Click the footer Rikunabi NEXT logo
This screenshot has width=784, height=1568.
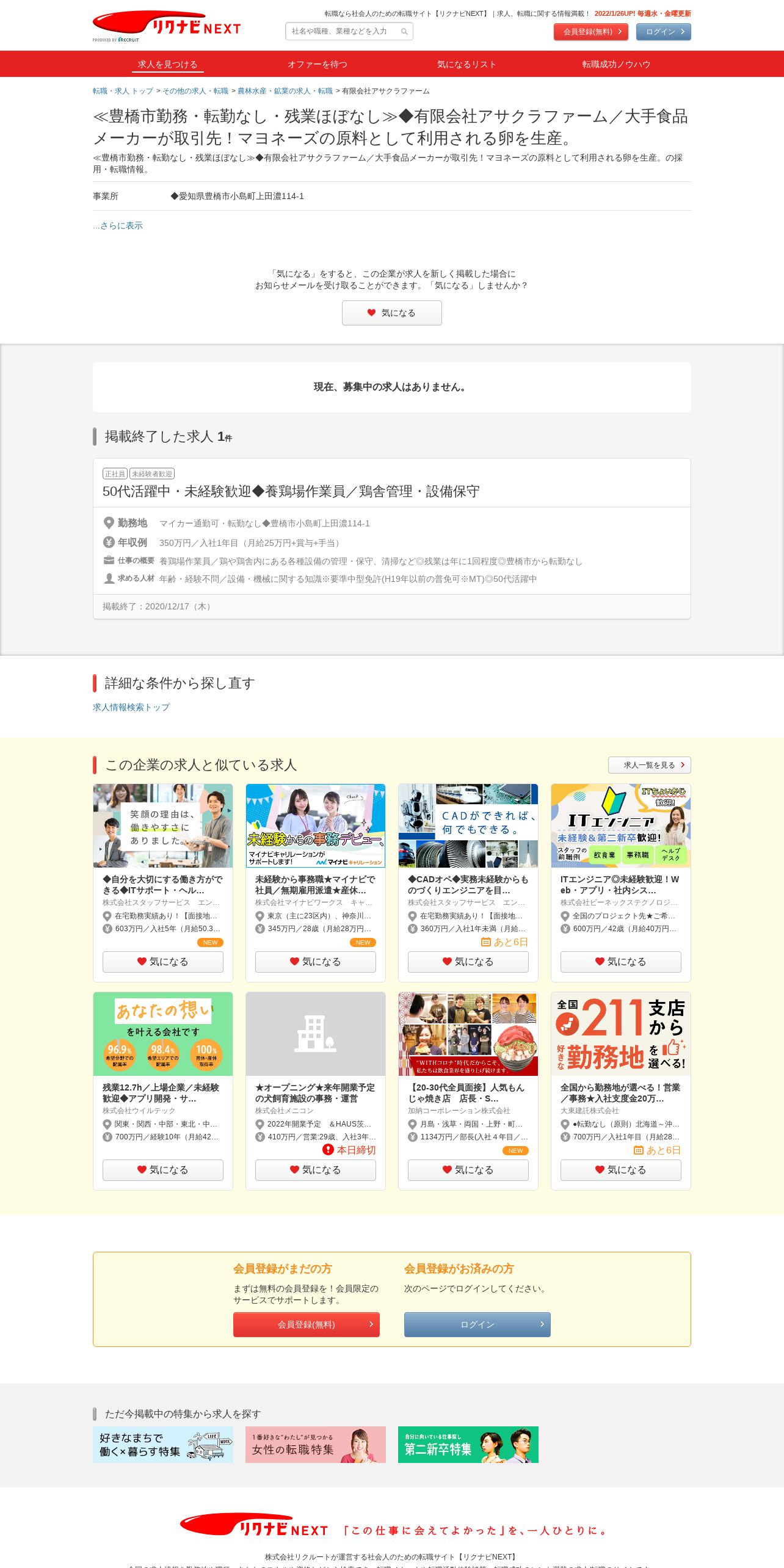pyautogui.click(x=255, y=1525)
